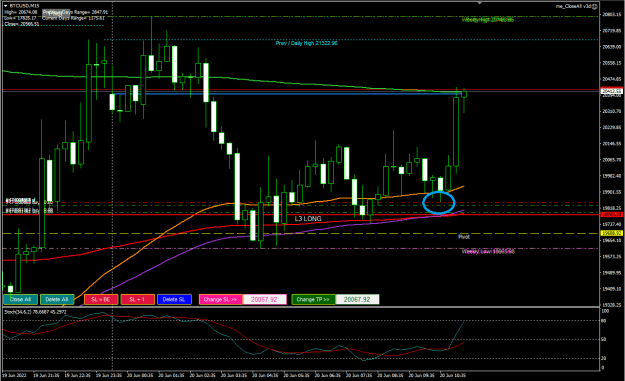
Task: Click the 80 level on the stochastic scale
Action: coord(603,320)
